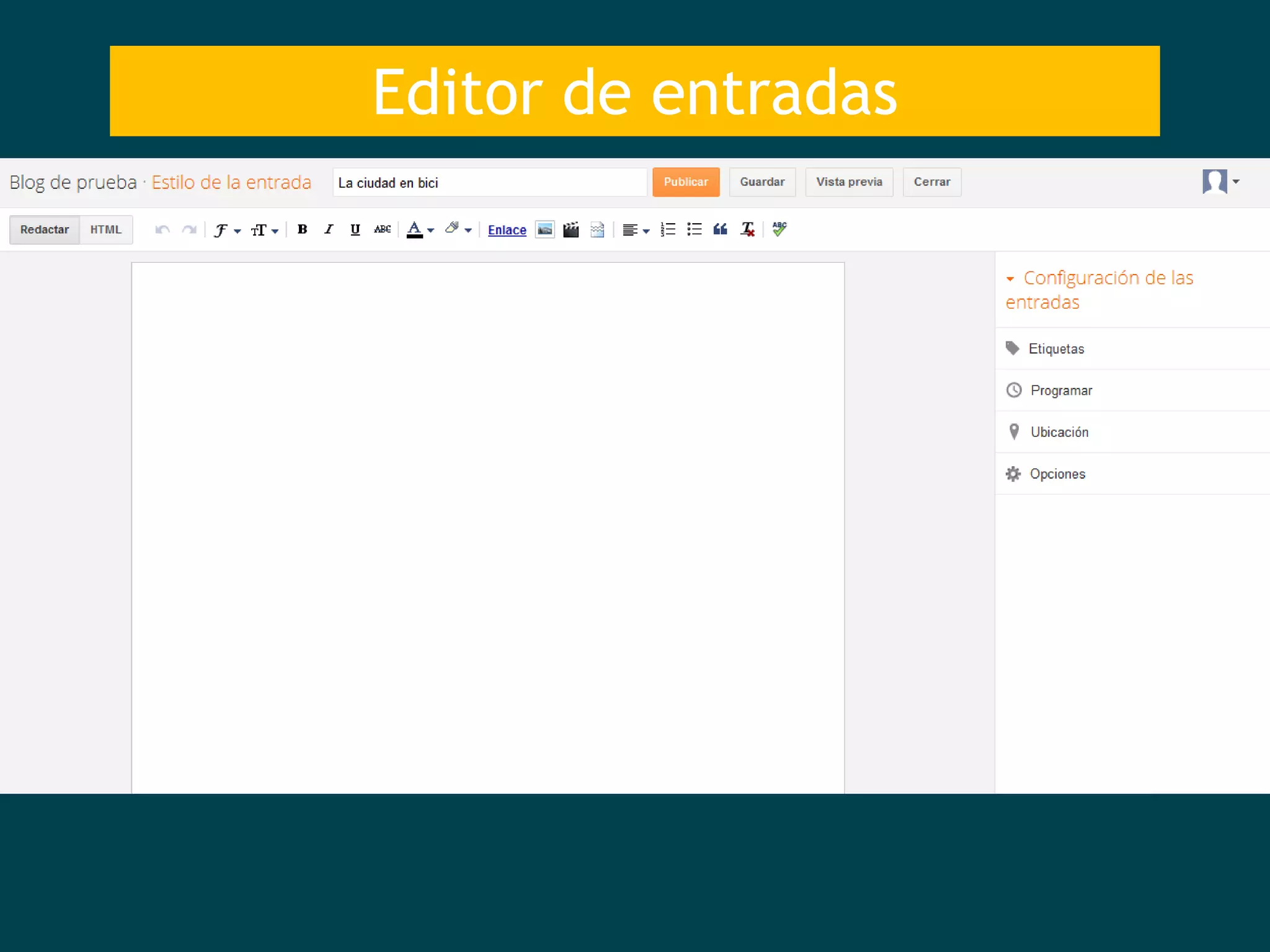Insert a jump break
The image size is (1270, 952).
[597, 229]
